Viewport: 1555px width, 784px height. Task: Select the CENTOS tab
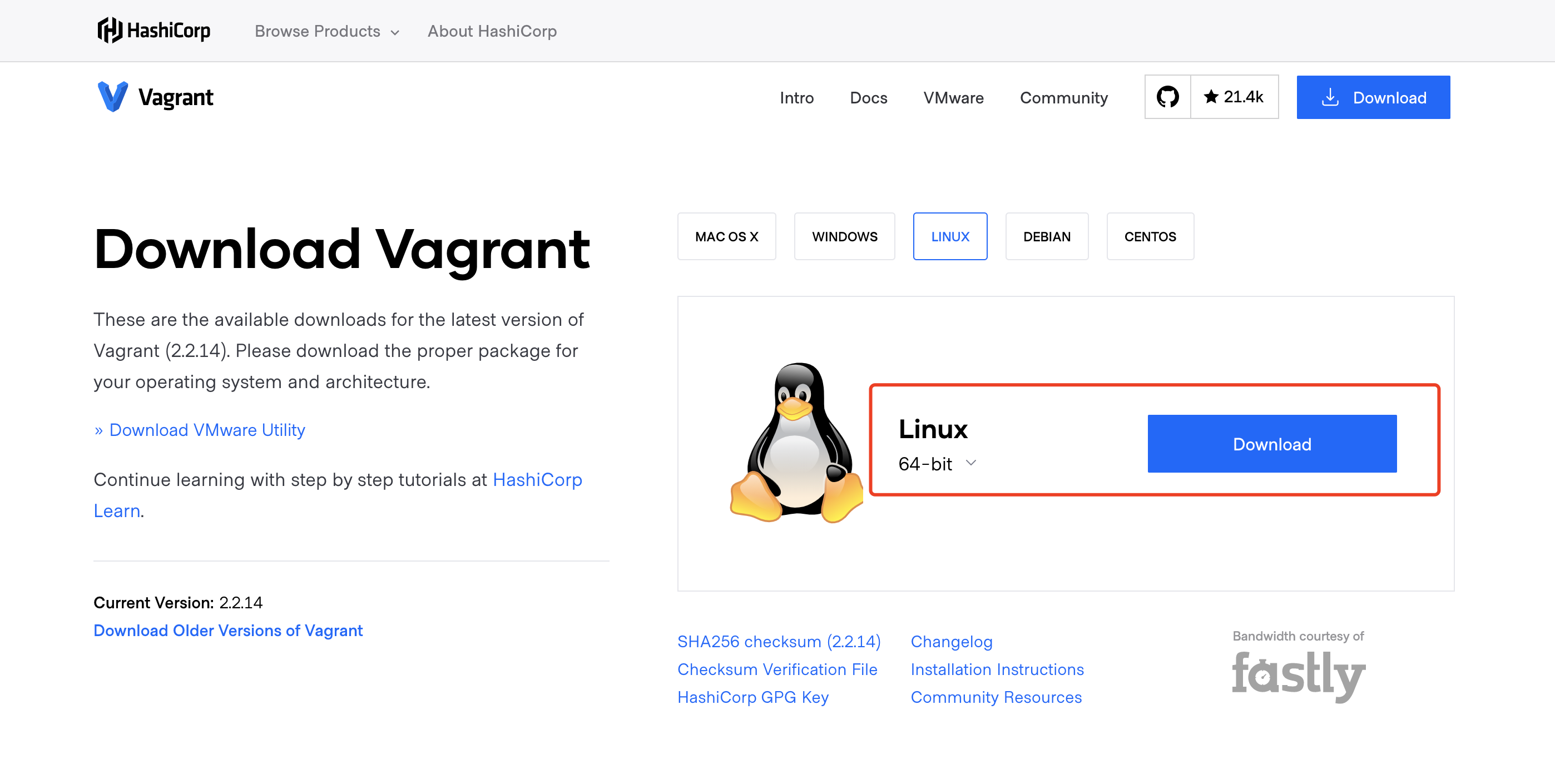coord(1150,236)
